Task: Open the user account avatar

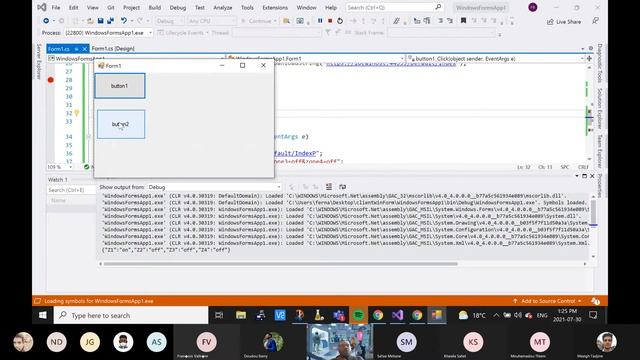Action: [533, 7]
